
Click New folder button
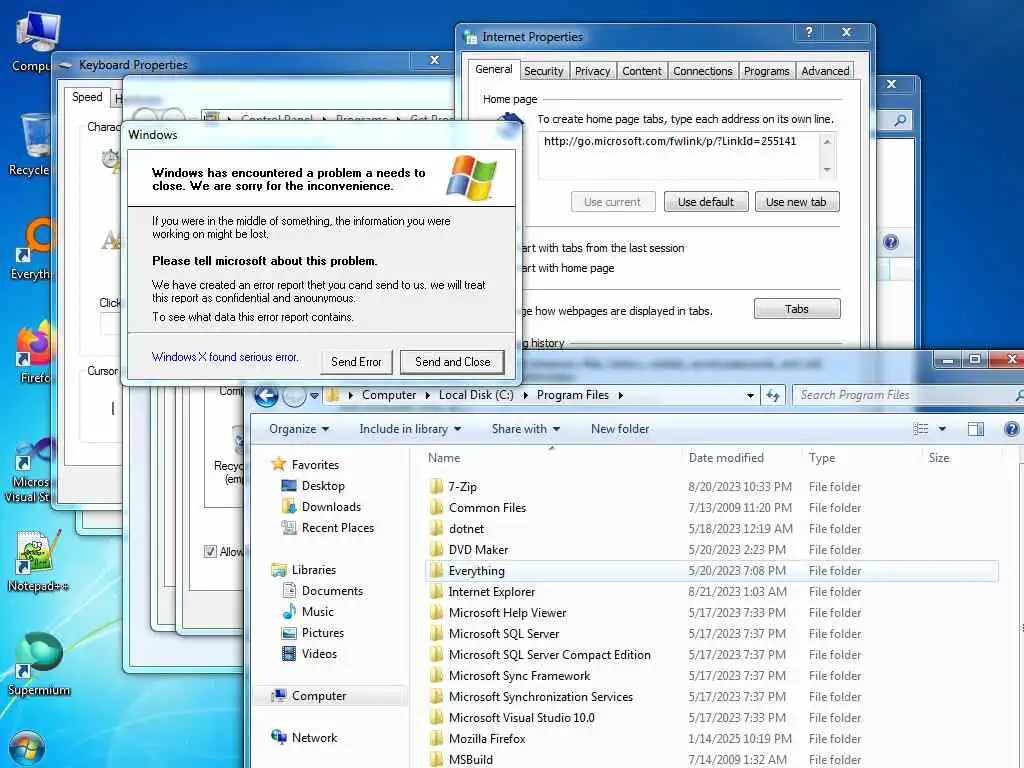pos(620,429)
